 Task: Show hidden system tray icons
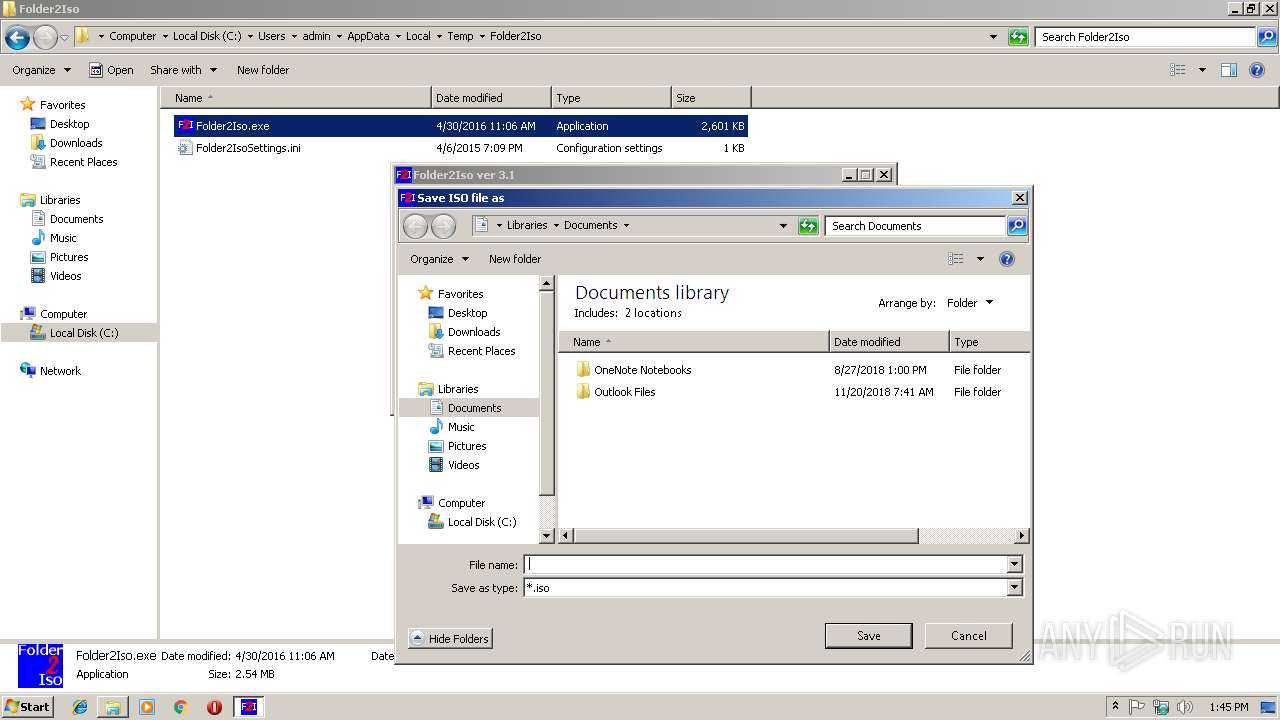coord(1116,707)
